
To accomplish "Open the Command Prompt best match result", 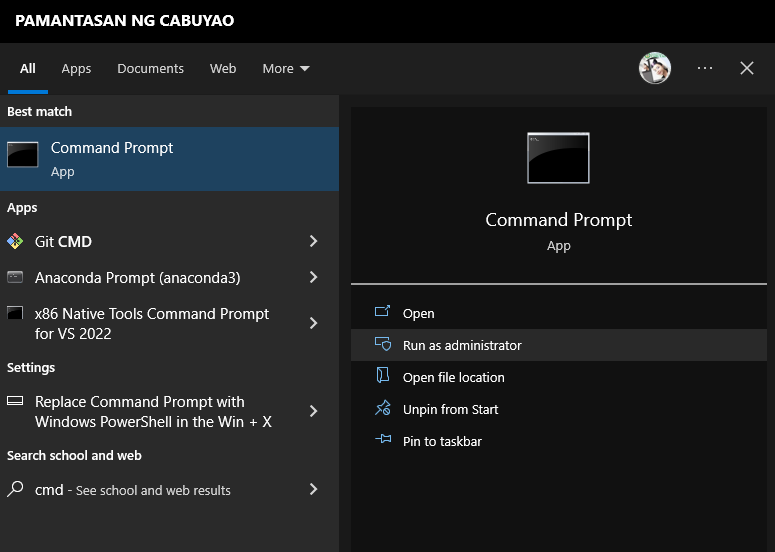I will [169, 159].
